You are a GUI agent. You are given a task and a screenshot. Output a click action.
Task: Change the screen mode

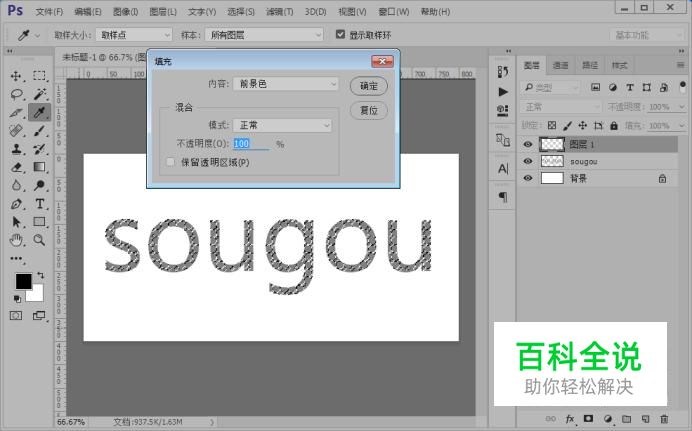coord(39,316)
